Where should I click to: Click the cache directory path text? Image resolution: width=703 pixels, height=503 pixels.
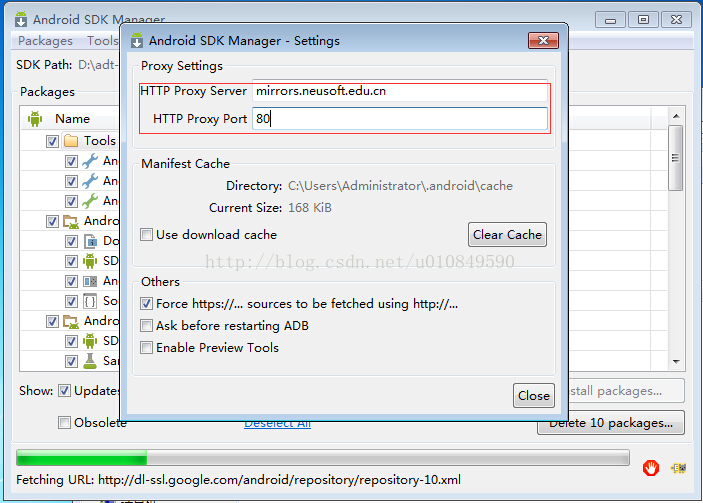click(400, 186)
